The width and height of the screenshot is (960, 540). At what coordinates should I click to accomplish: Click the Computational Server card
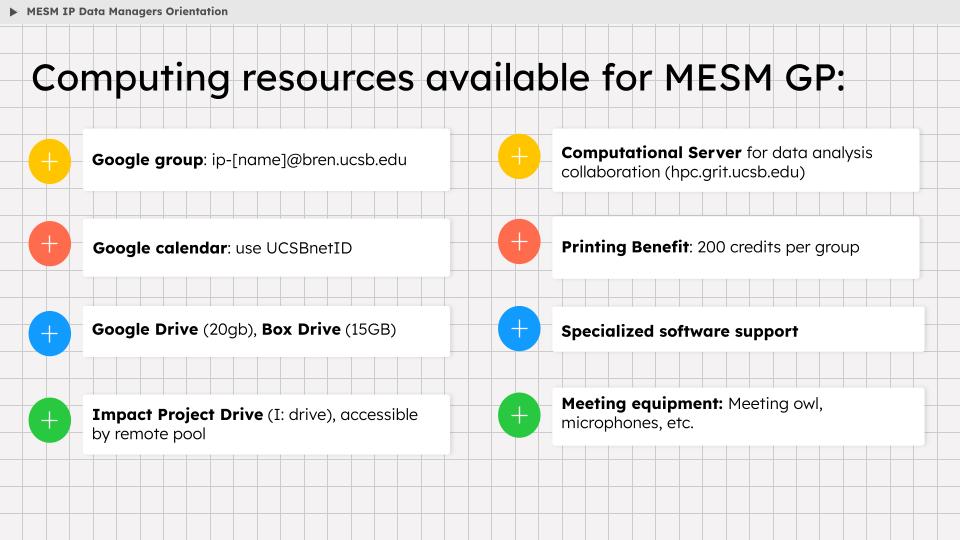click(x=735, y=160)
